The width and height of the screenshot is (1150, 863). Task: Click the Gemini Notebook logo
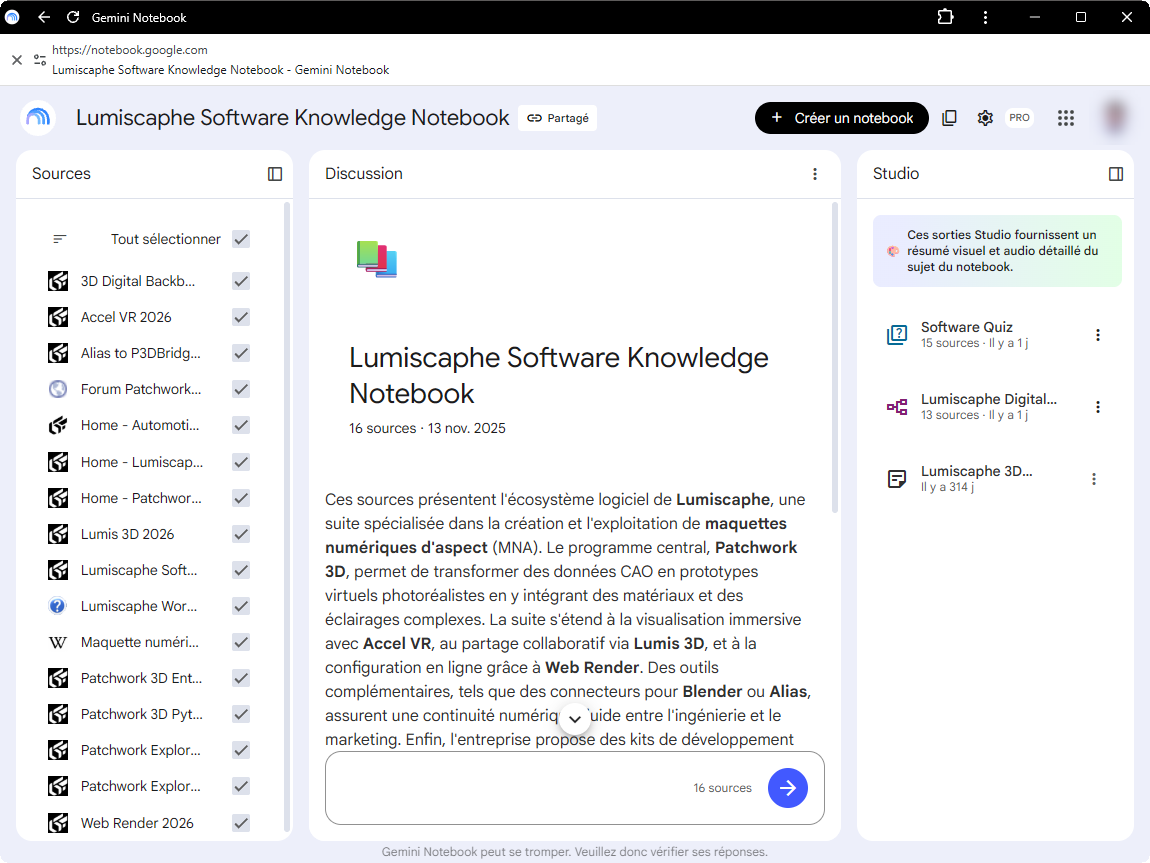click(x=38, y=117)
